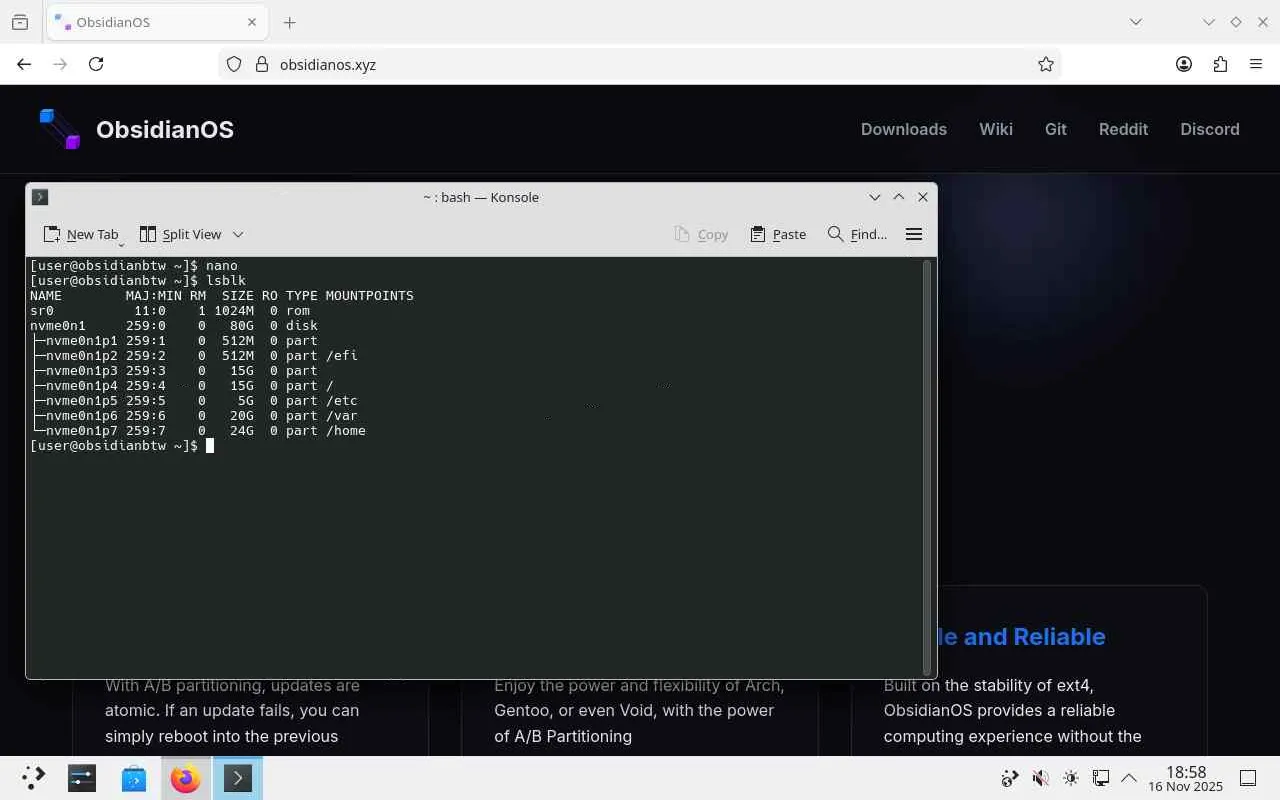Viewport: 1280px width, 800px height.
Task: Select the nvme0n1p7 /home partition row
Action: [x=198, y=431]
